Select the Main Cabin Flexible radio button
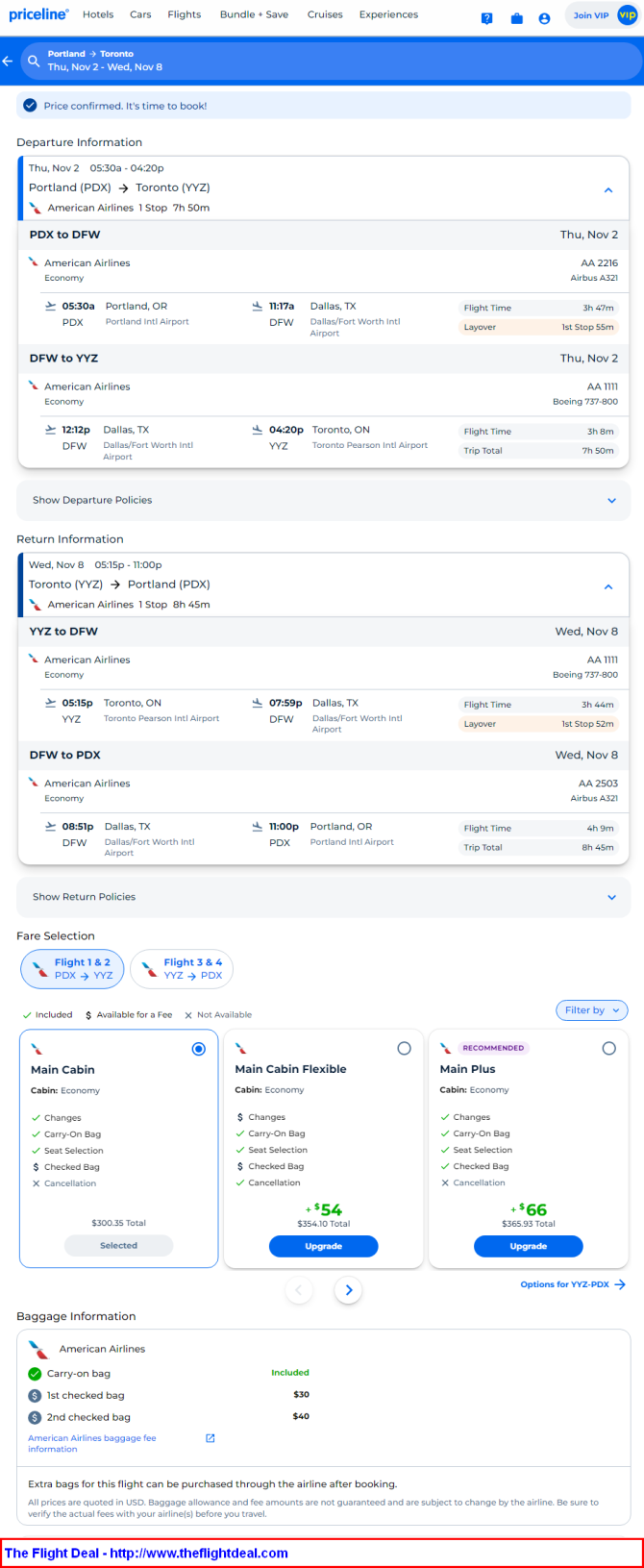This screenshot has width=644, height=1568. pyautogui.click(x=404, y=1049)
